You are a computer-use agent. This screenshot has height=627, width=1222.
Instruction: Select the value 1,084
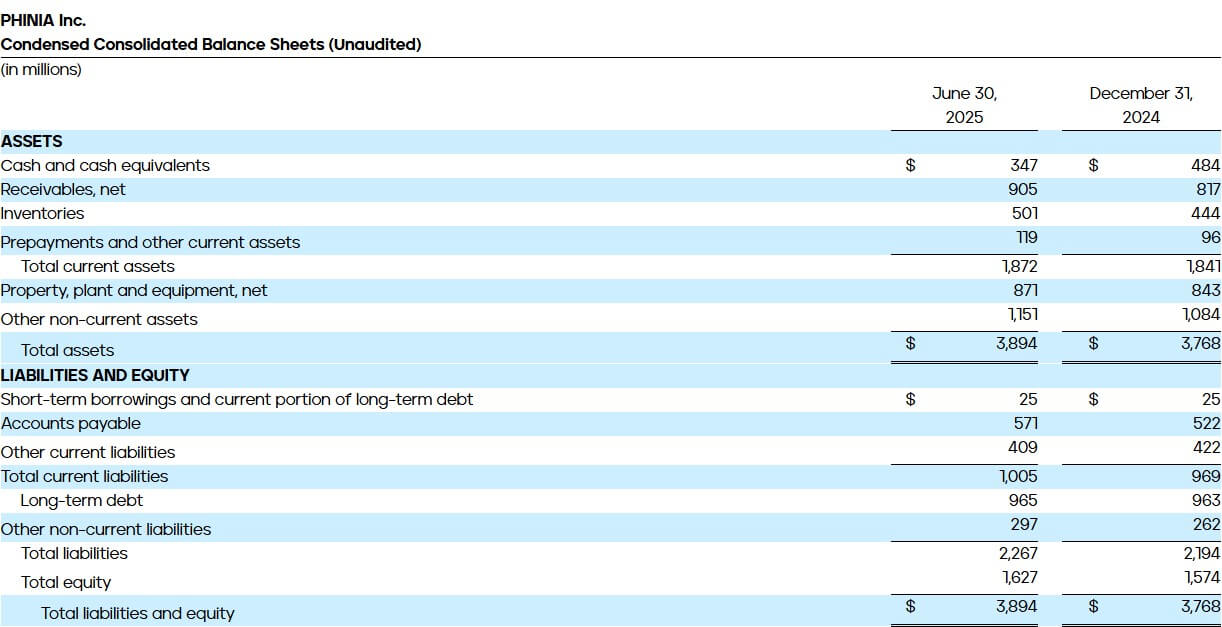[x=1202, y=315]
